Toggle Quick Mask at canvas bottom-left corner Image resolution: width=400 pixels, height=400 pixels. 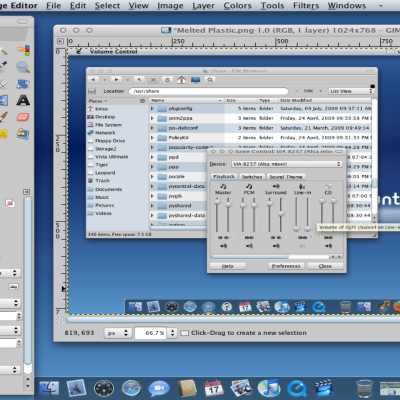pos(59,320)
